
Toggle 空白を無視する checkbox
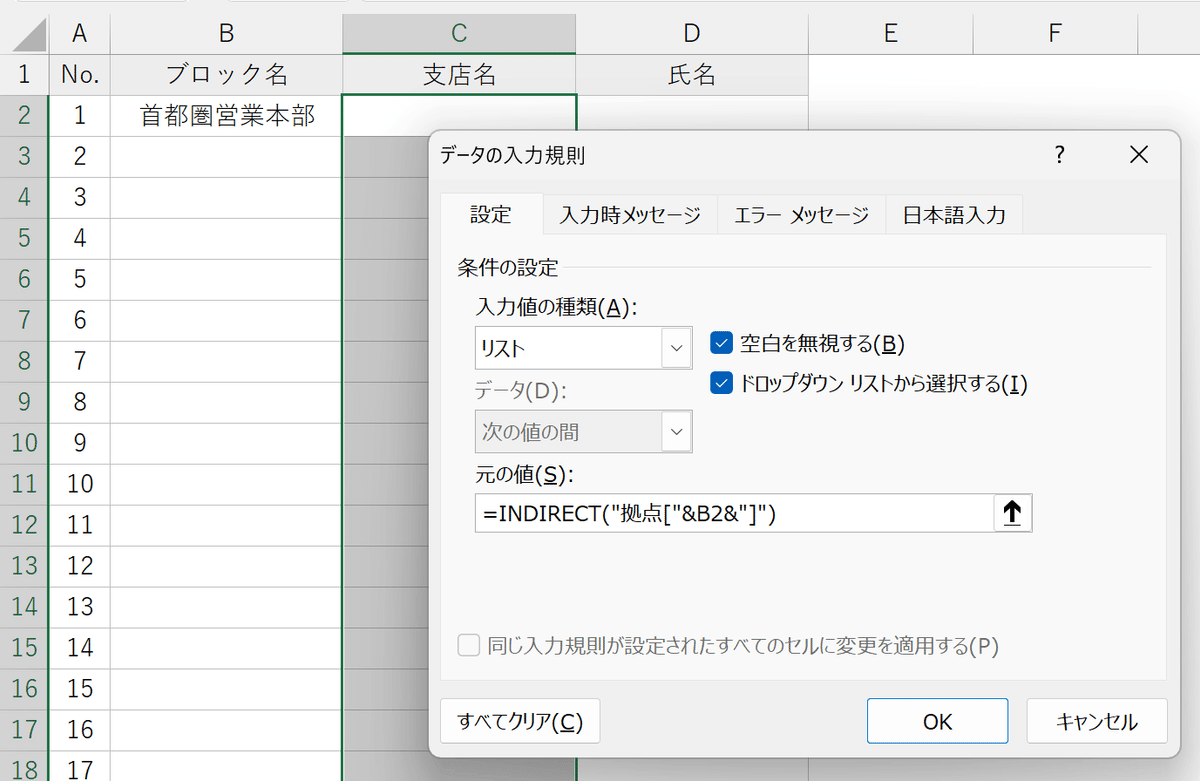click(722, 344)
